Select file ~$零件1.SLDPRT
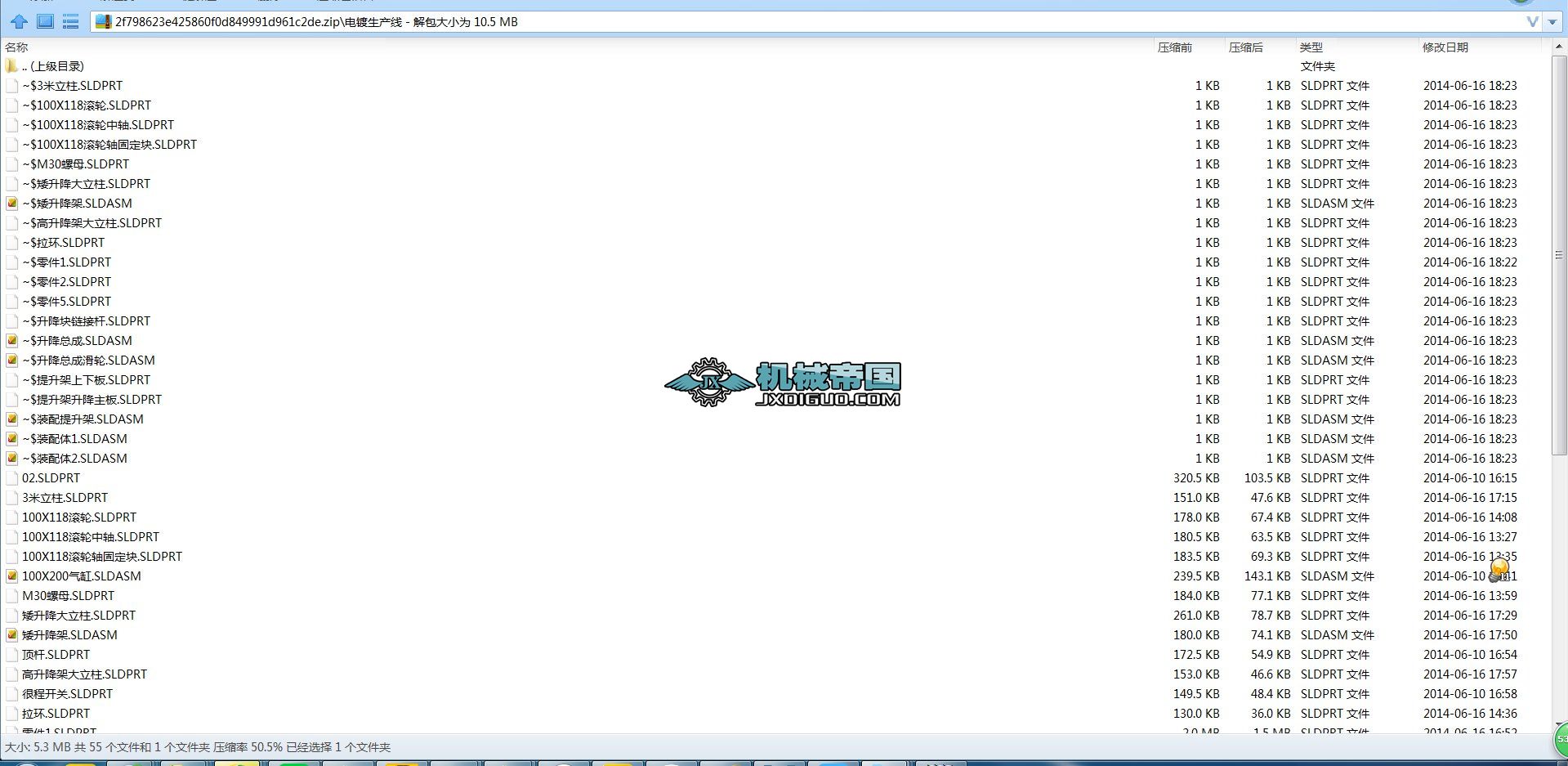This screenshot has width=1568, height=766. [x=67, y=262]
